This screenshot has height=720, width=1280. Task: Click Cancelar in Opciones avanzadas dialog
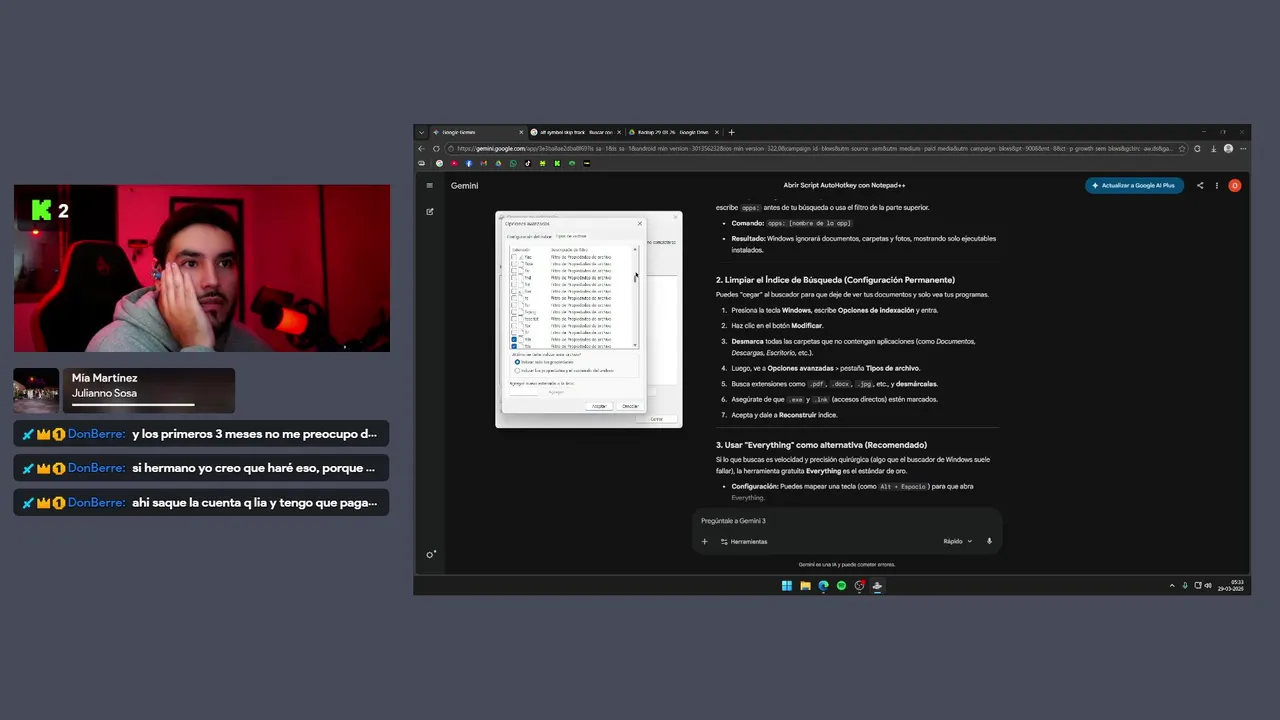629,406
